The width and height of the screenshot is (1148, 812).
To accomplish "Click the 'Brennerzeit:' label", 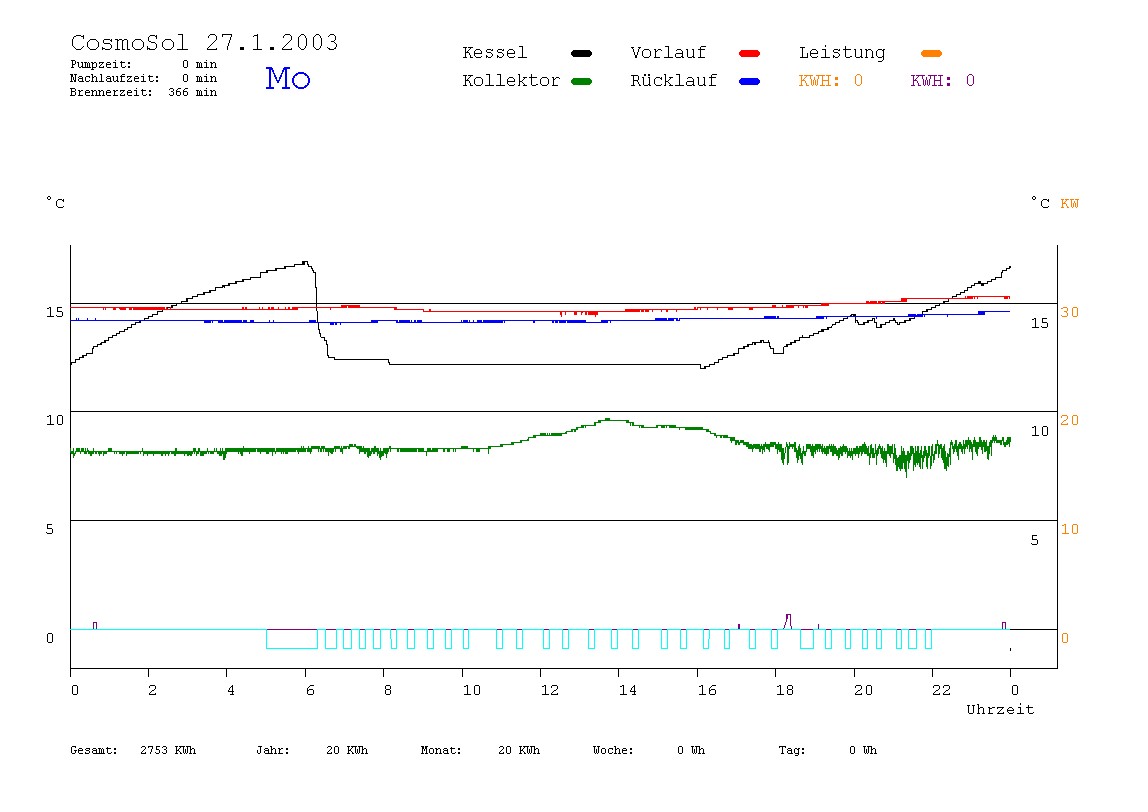I will [111, 92].
